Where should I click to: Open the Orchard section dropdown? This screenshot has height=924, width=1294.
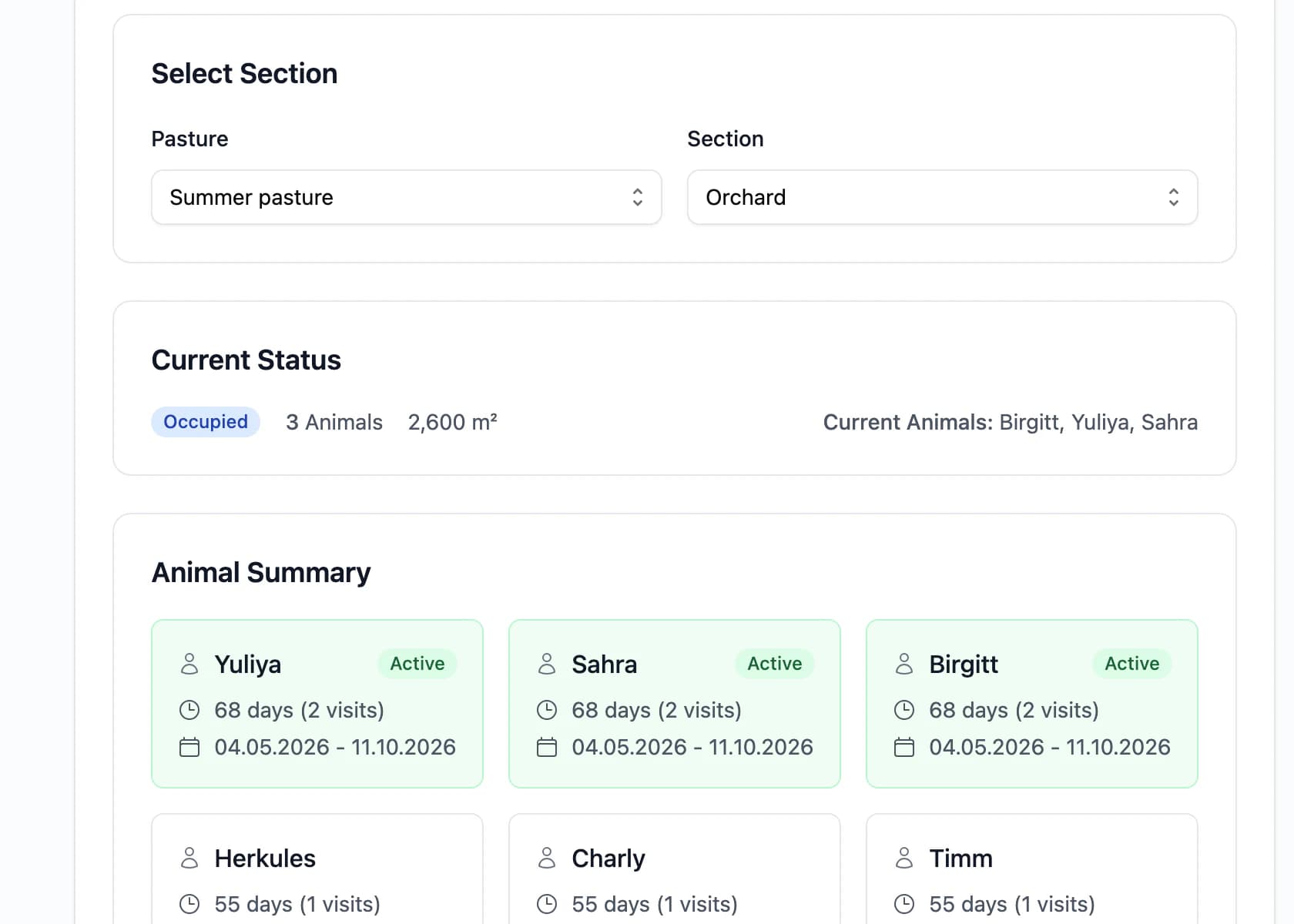(x=942, y=197)
